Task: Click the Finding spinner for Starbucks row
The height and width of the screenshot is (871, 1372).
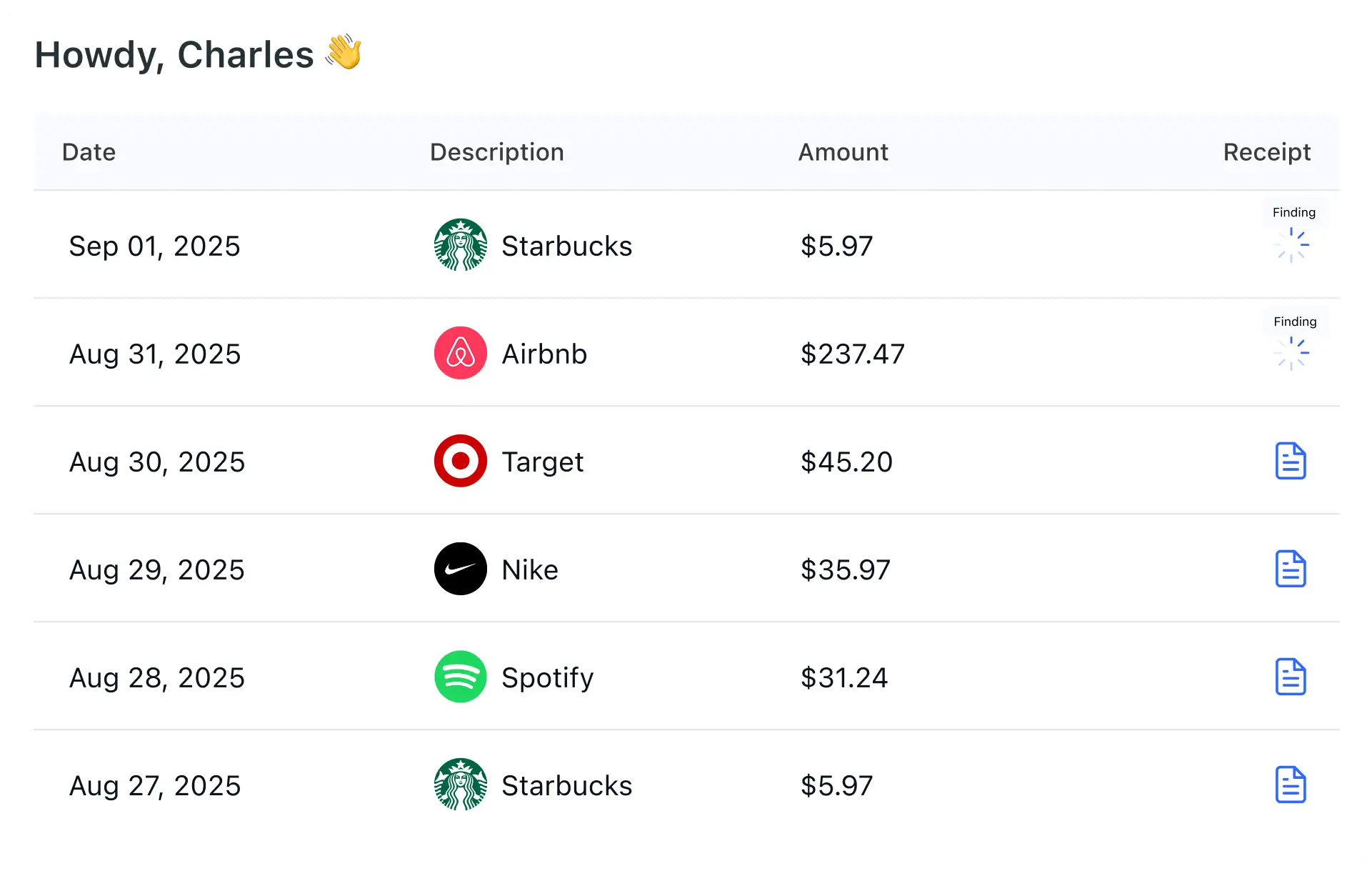Action: click(x=1291, y=245)
